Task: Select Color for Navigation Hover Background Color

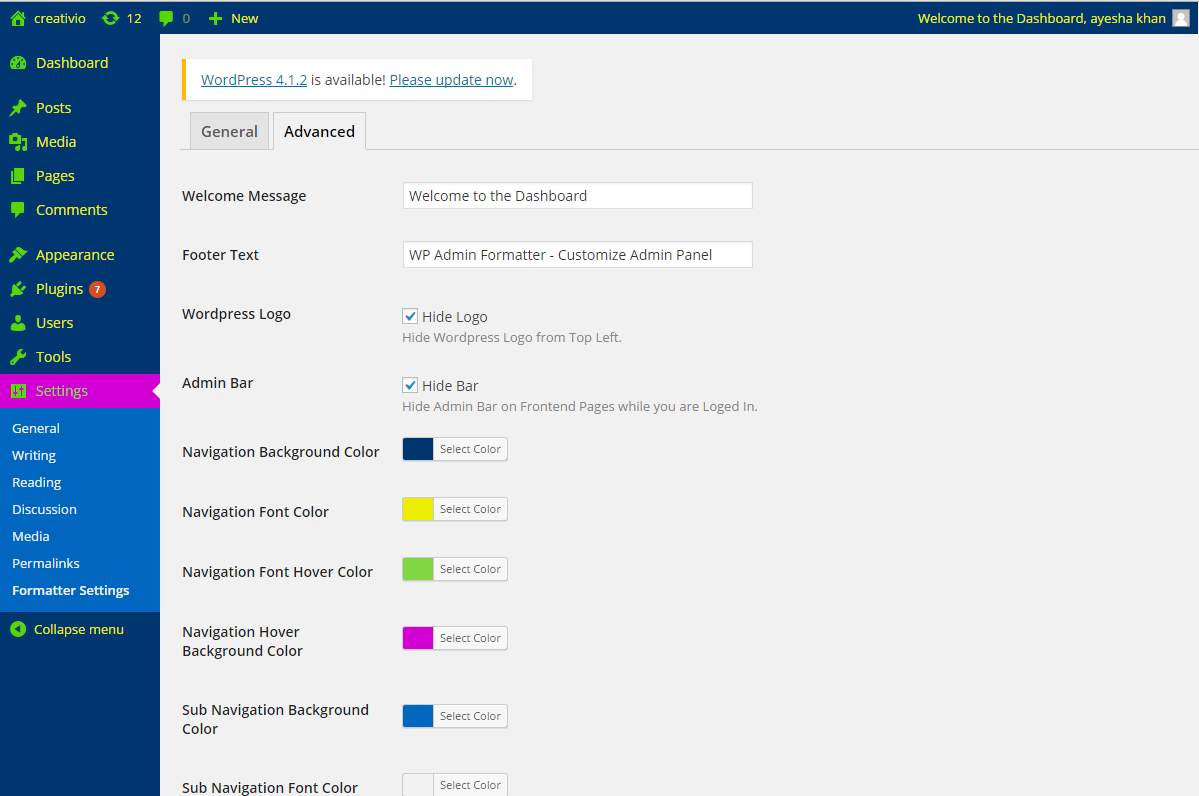Action: coord(470,638)
